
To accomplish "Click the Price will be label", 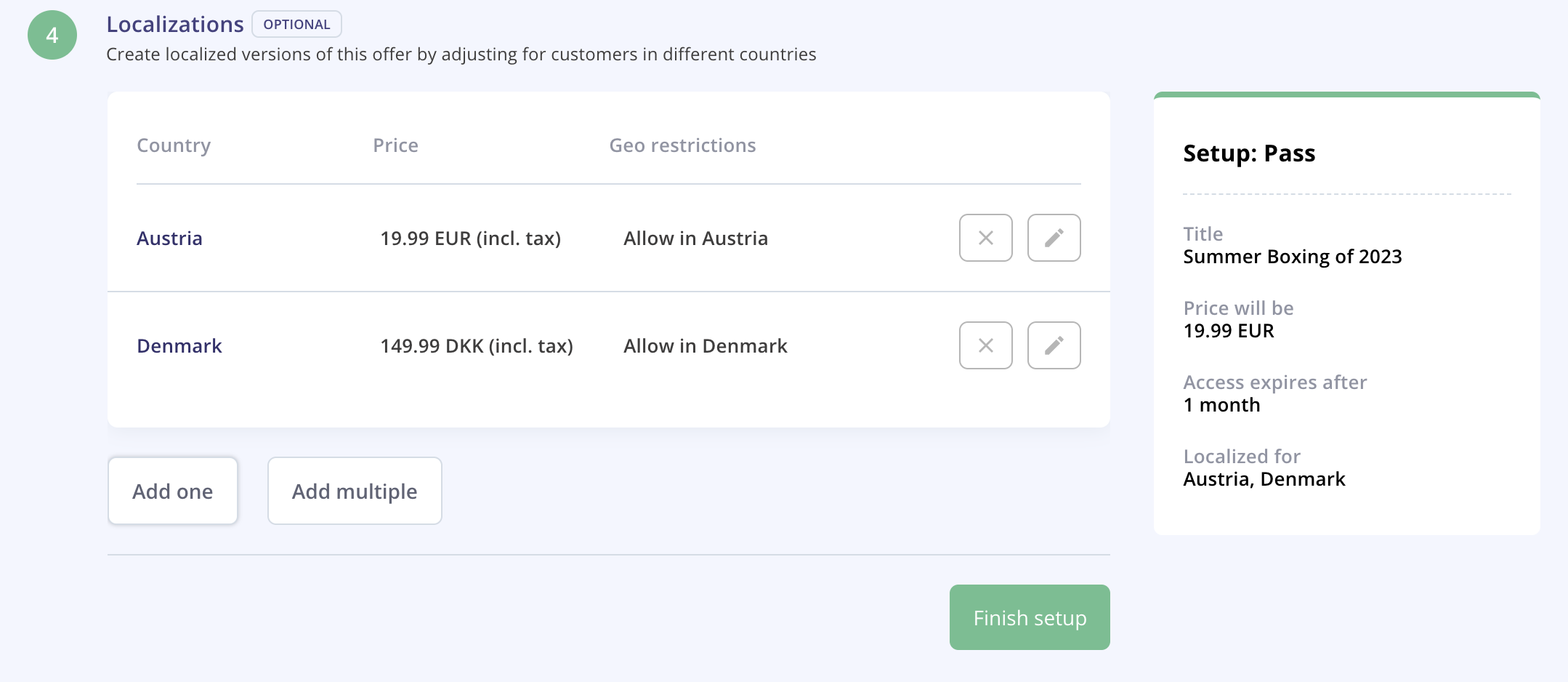I will click(x=1238, y=308).
